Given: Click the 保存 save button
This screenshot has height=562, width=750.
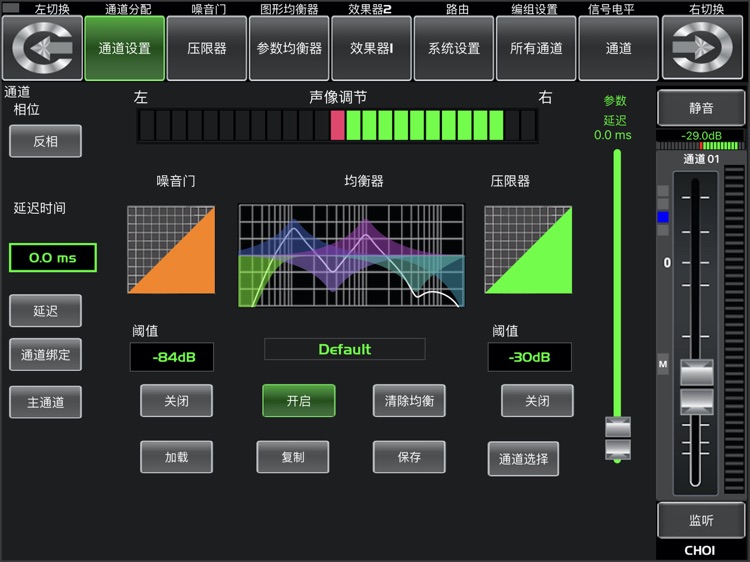Looking at the screenshot, I should click(x=409, y=457).
